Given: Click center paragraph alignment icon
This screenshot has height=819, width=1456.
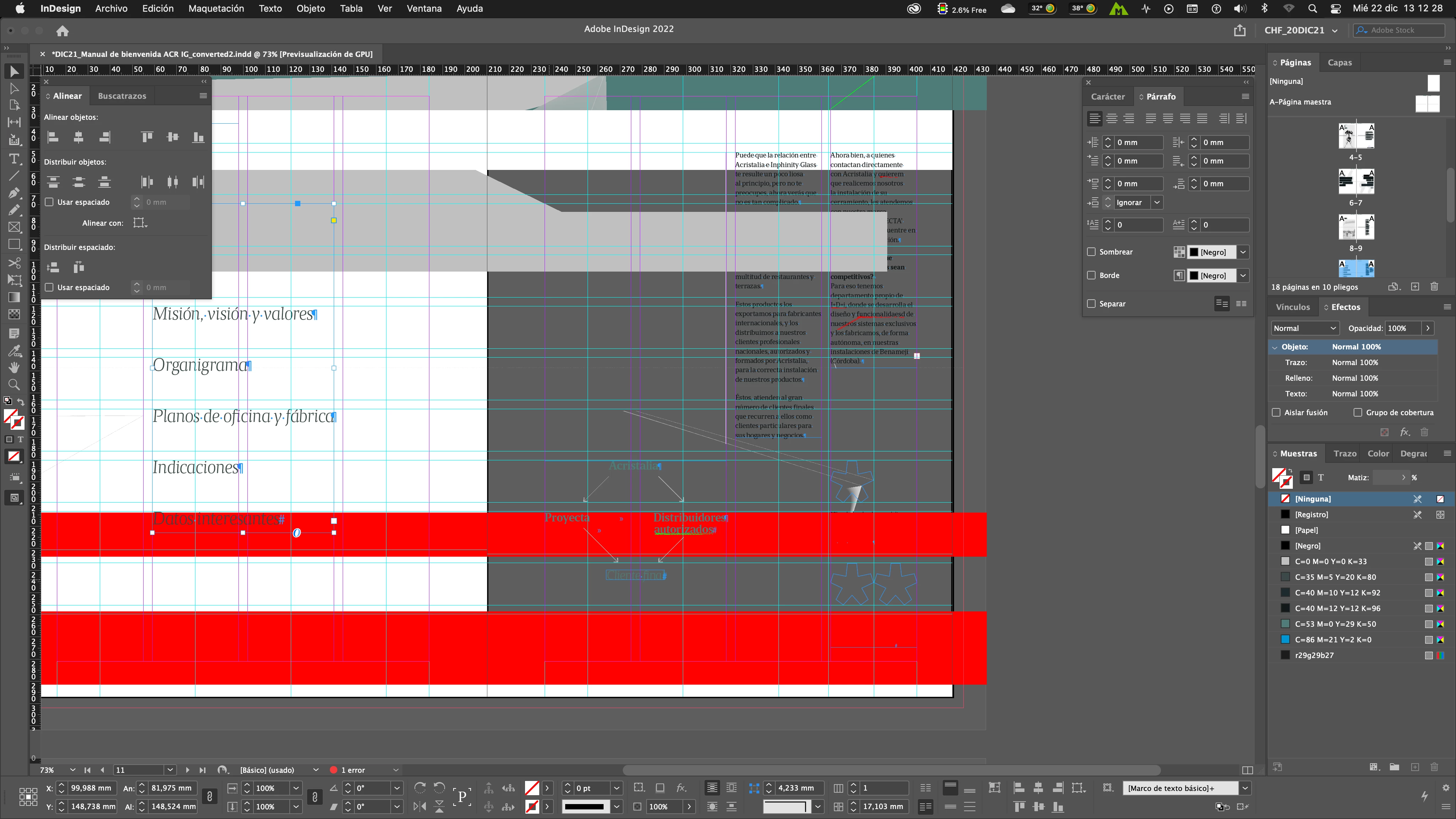Looking at the screenshot, I should (x=1112, y=119).
